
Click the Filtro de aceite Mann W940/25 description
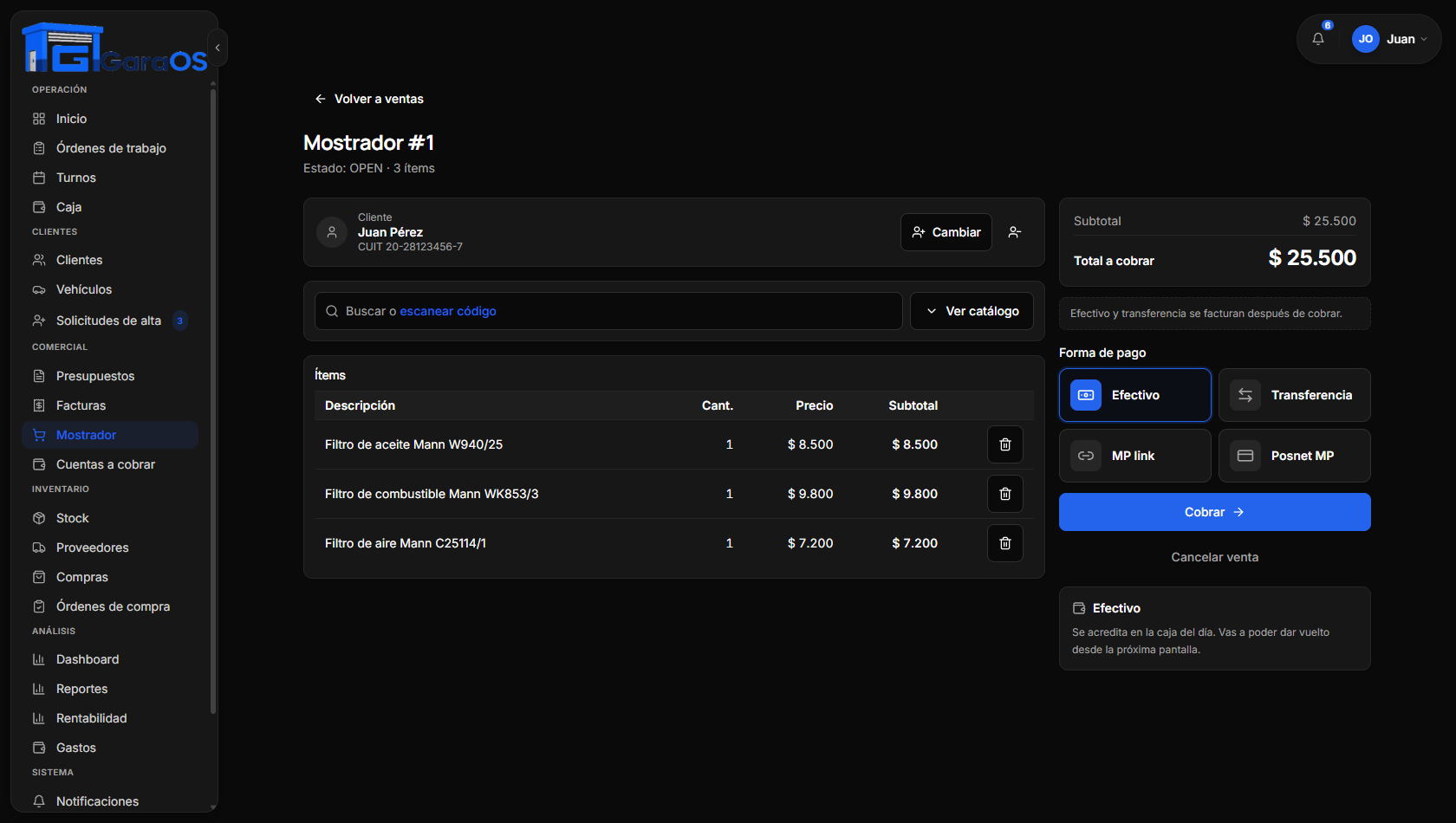413,444
